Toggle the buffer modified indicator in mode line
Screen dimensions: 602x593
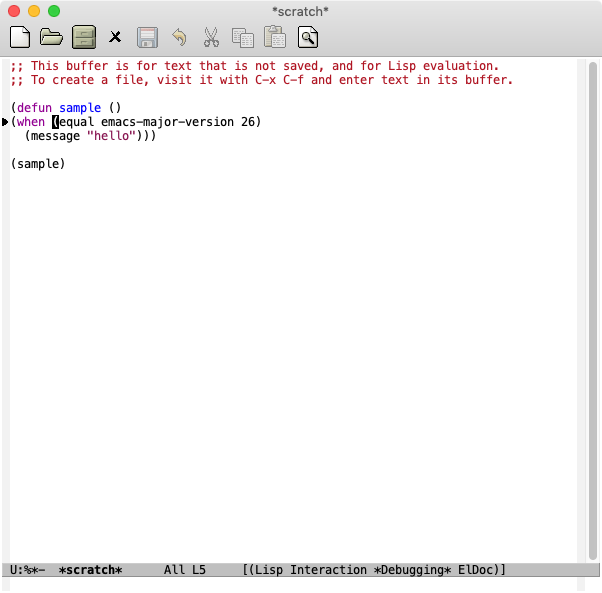[33, 570]
